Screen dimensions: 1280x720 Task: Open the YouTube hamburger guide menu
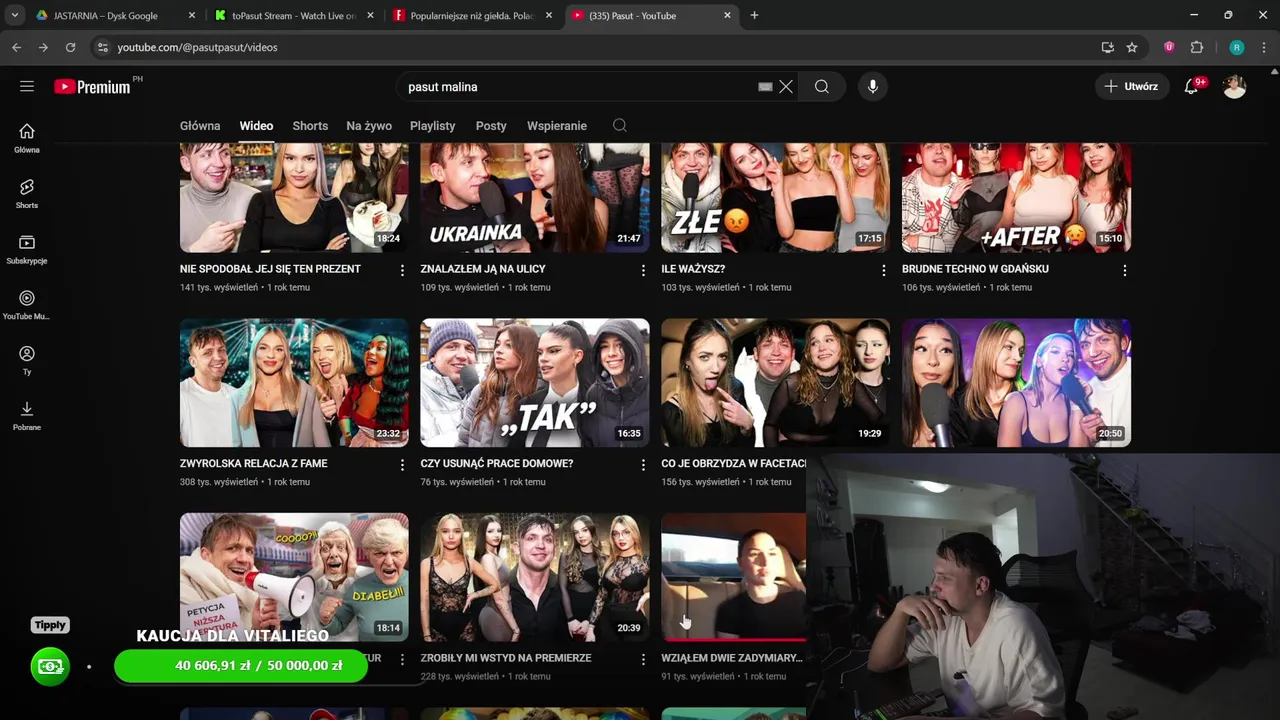pos(27,87)
